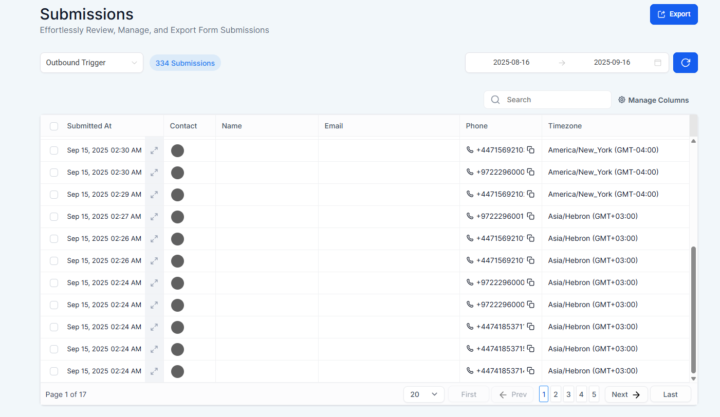Screen dimensions: 720x417
Task: Click 'Sep 15, 2025 02:27 AM' timestamp
Action: coord(104,216)
